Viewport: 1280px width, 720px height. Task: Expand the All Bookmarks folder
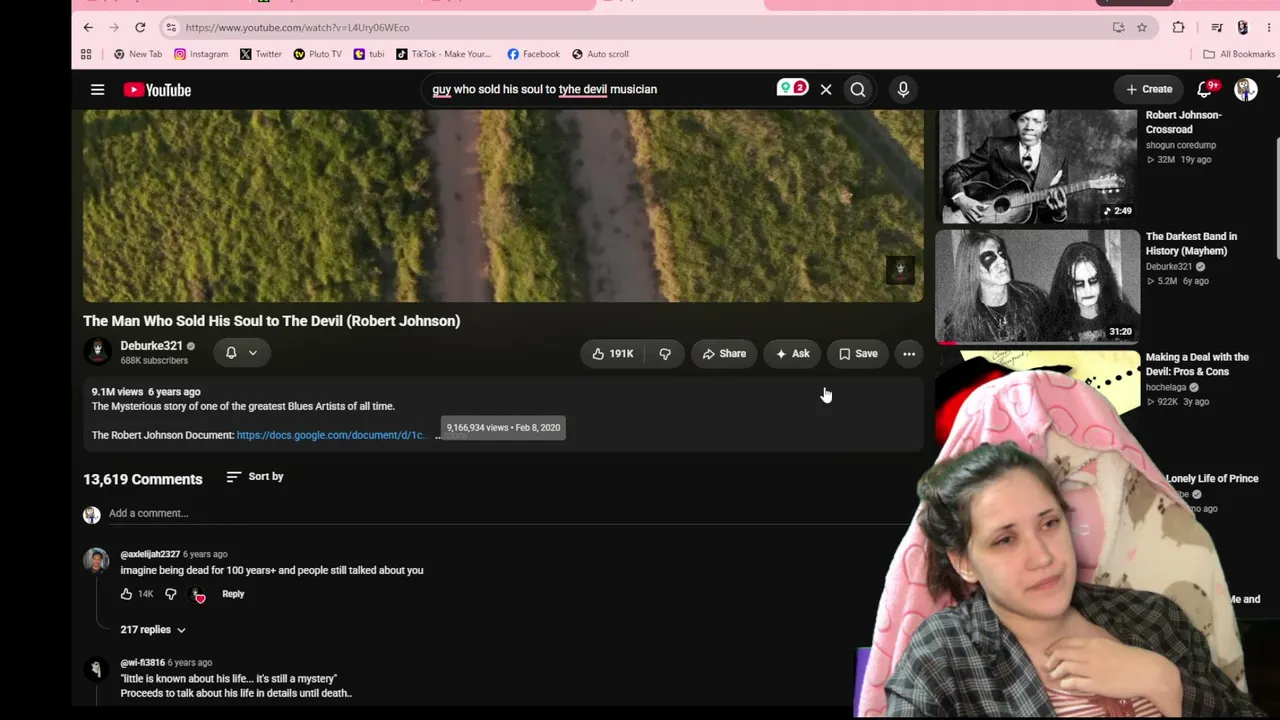[x=1239, y=54]
